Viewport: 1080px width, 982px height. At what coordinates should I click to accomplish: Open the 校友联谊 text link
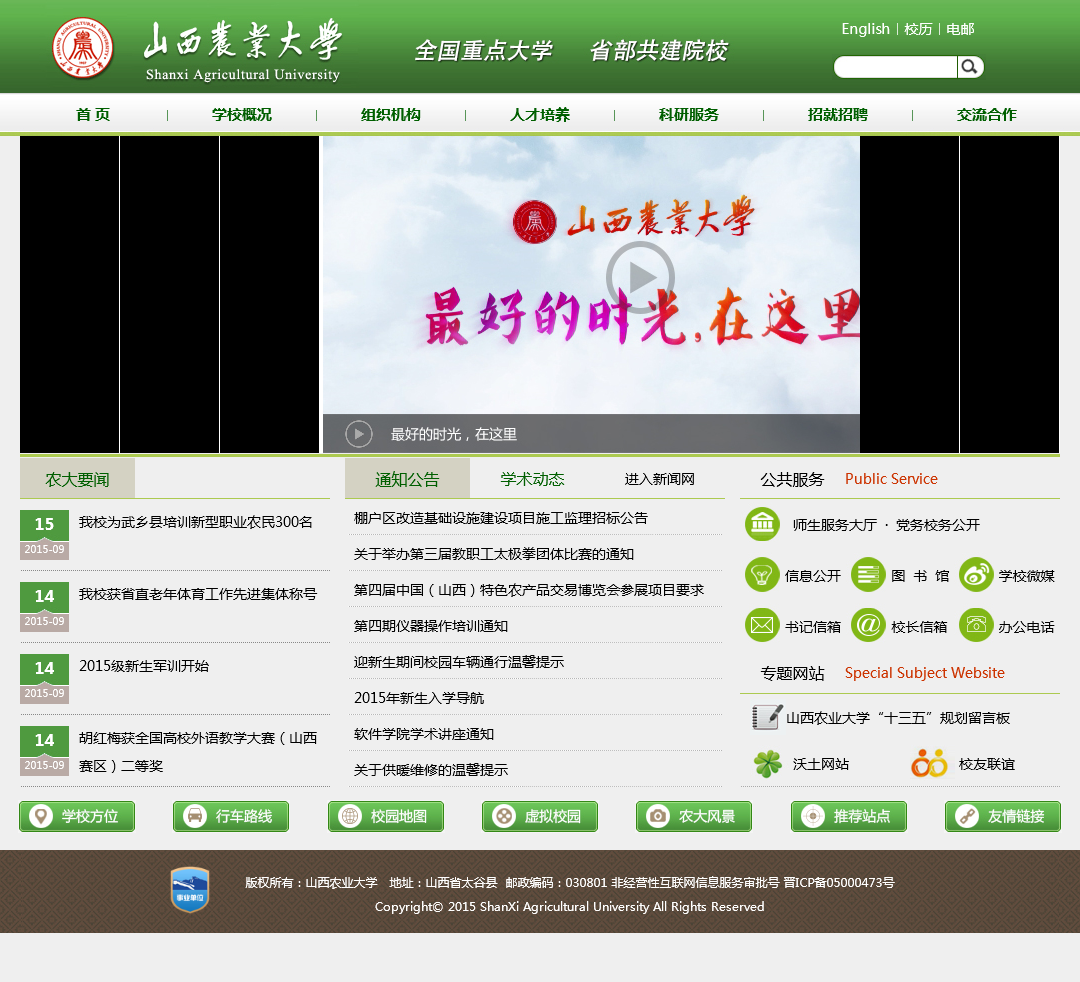[x=987, y=764]
